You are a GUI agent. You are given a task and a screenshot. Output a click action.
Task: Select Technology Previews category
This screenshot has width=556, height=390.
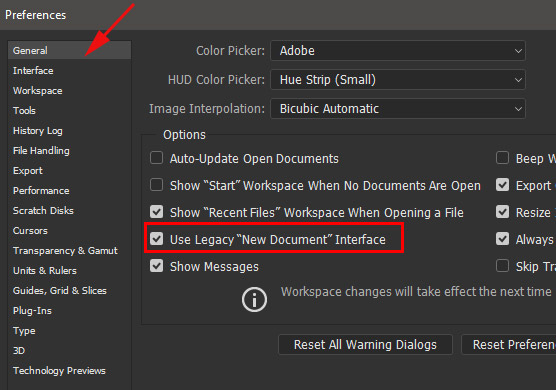59,371
